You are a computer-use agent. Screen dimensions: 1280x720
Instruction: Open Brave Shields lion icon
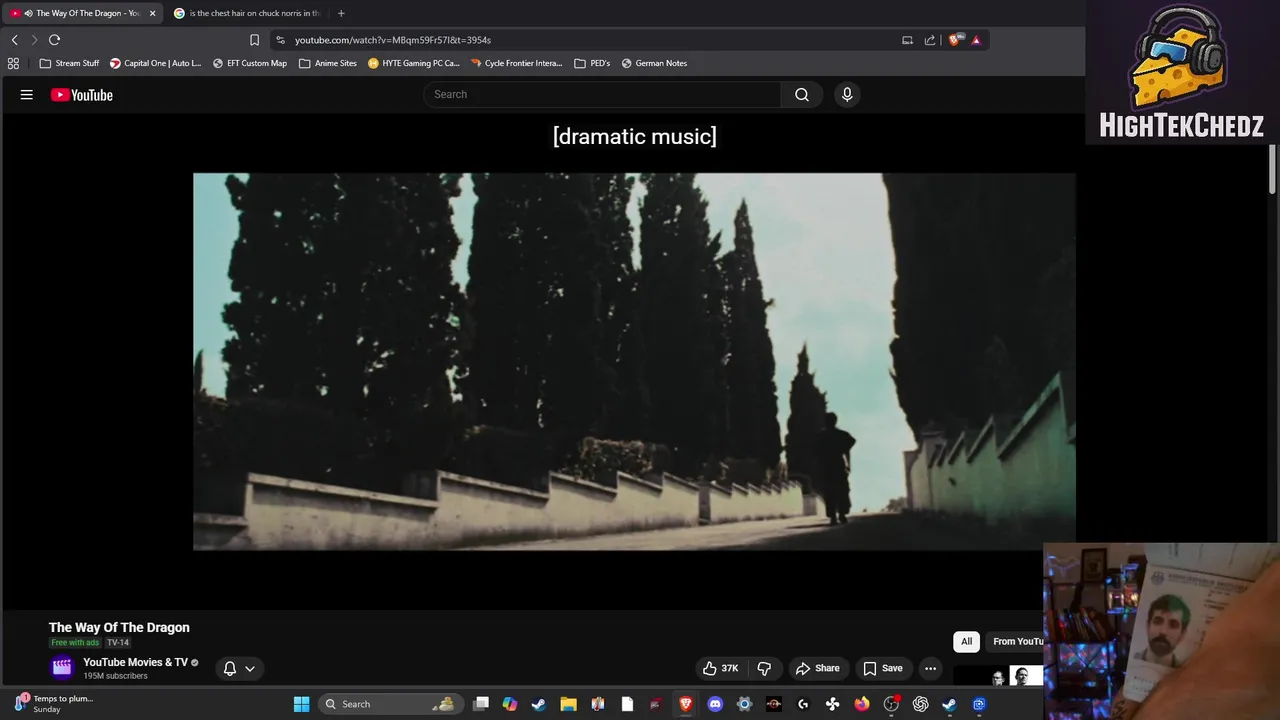(955, 40)
